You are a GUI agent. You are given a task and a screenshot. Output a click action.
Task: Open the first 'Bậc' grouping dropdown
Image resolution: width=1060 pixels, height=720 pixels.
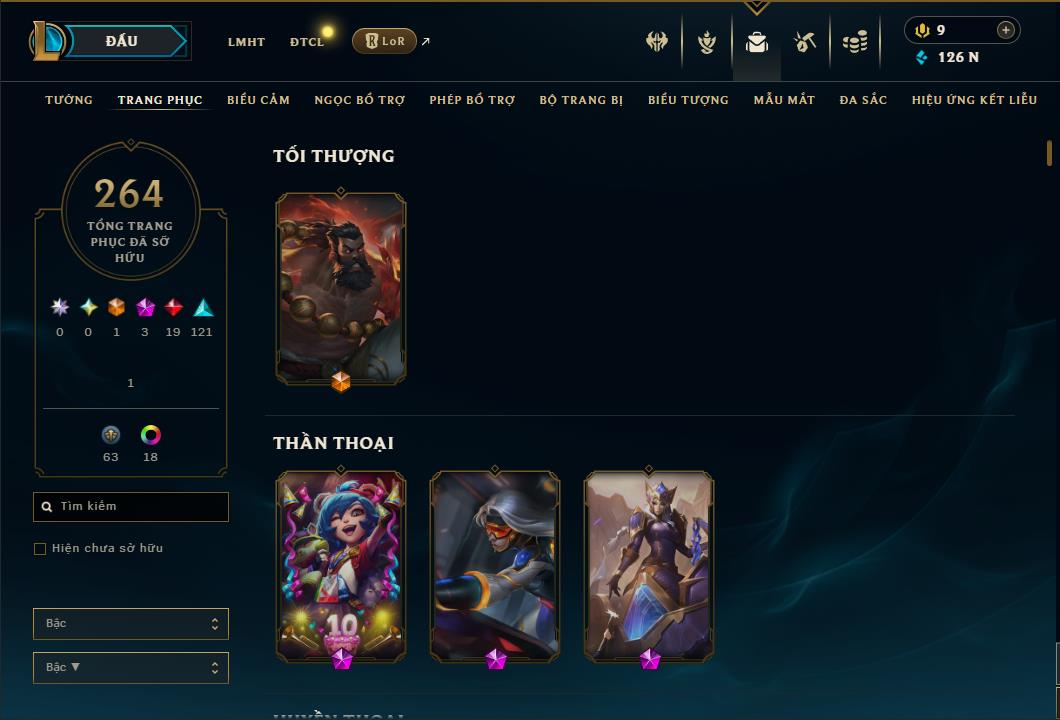pyautogui.click(x=130, y=623)
